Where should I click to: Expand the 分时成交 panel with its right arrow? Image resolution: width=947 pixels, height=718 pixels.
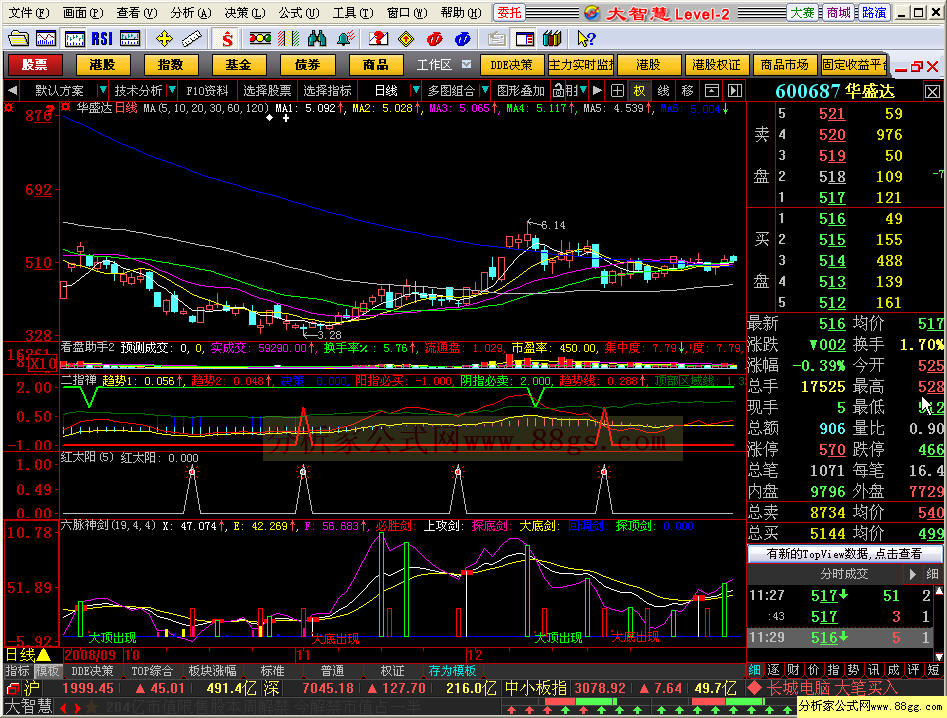click(913, 574)
